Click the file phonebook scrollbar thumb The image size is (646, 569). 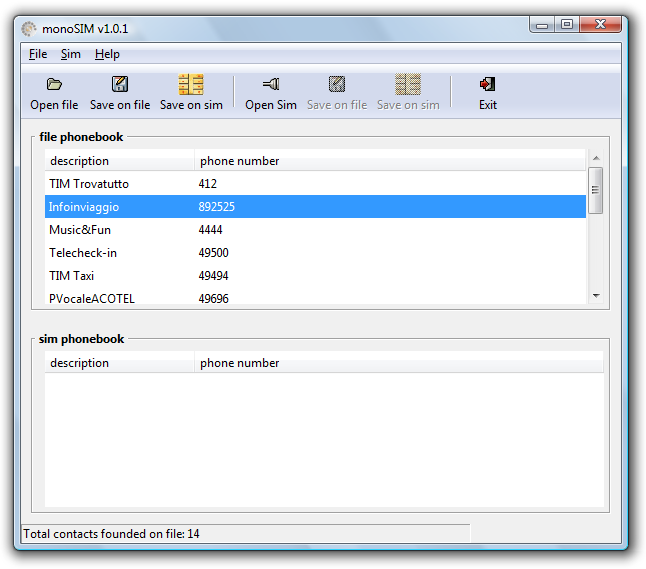point(596,190)
